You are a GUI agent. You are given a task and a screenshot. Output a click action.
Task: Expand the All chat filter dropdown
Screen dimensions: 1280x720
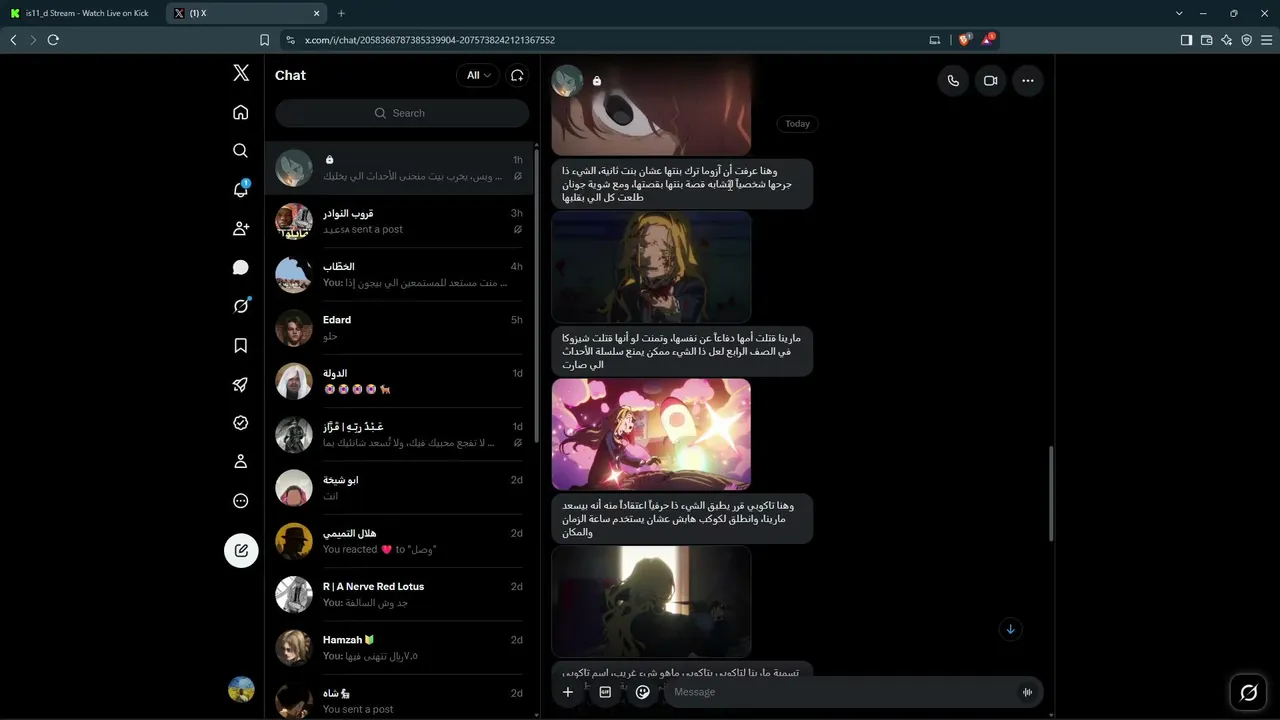pyautogui.click(x=478, y=75)
